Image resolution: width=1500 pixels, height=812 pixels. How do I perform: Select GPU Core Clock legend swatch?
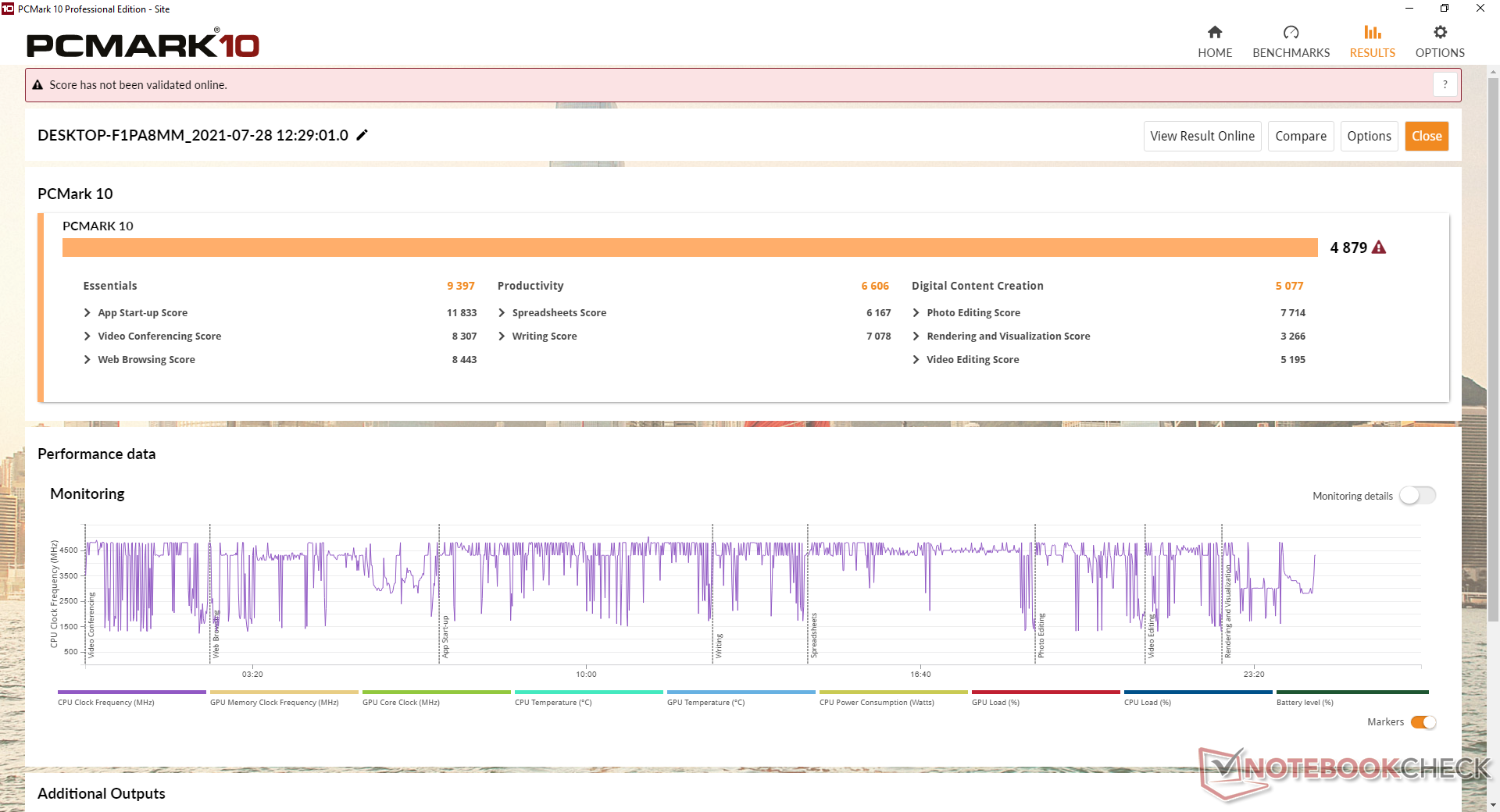pos(437,693)
